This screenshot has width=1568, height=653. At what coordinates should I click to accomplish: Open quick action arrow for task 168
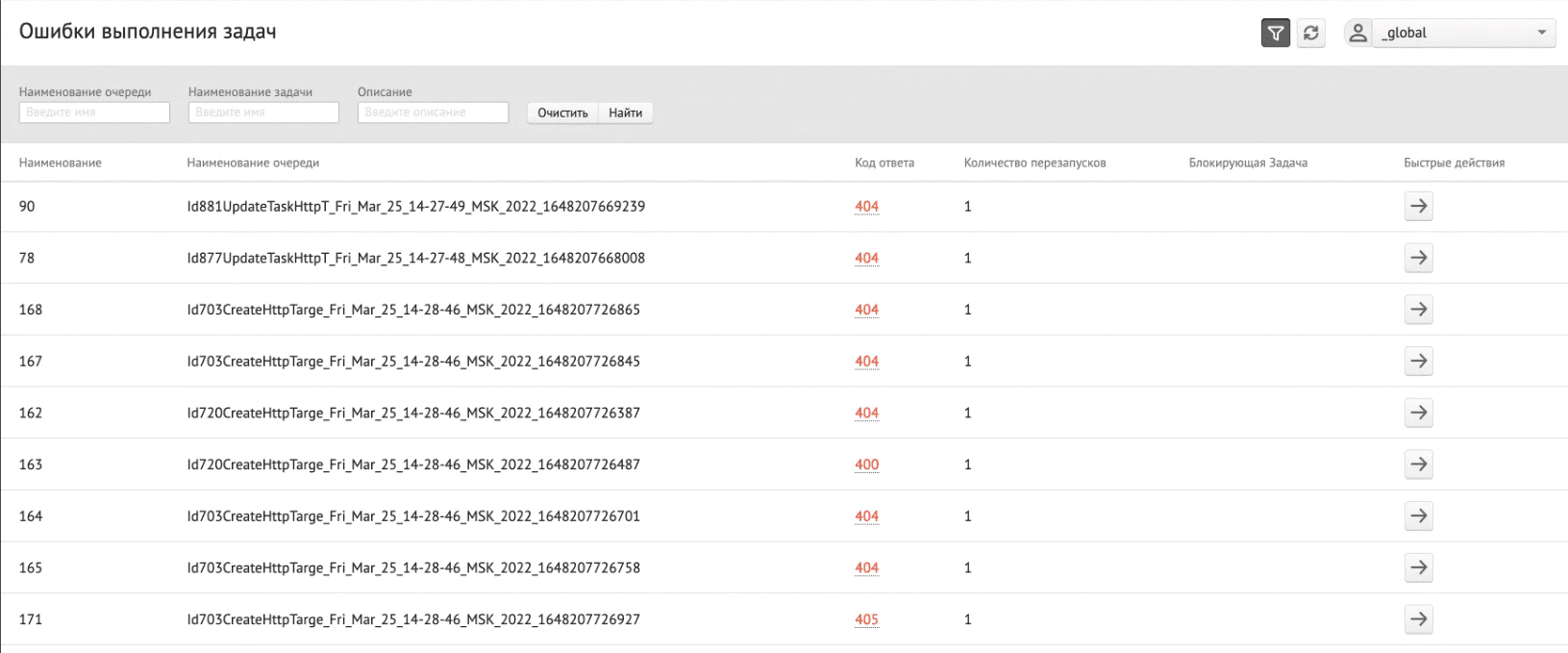1418,310
